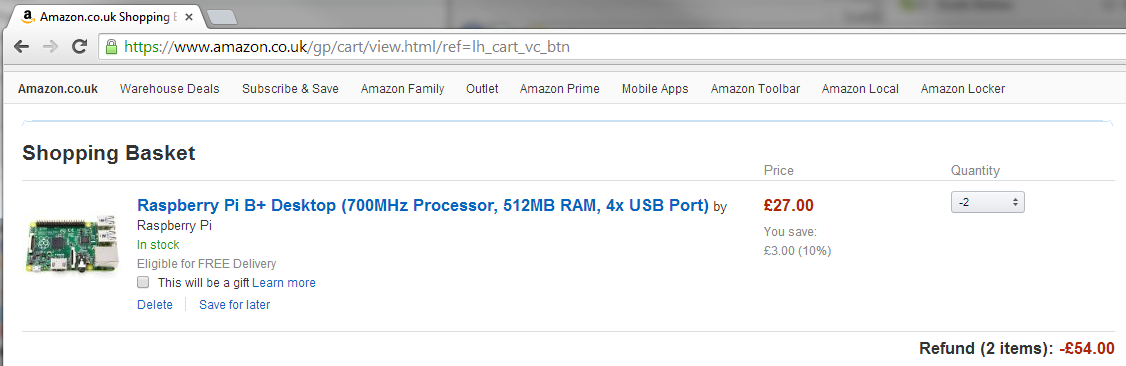Image resolution: width=1126 pixels, height=366 pixels.
Task: Click the green padlock security icon
Action: point(111,47)
